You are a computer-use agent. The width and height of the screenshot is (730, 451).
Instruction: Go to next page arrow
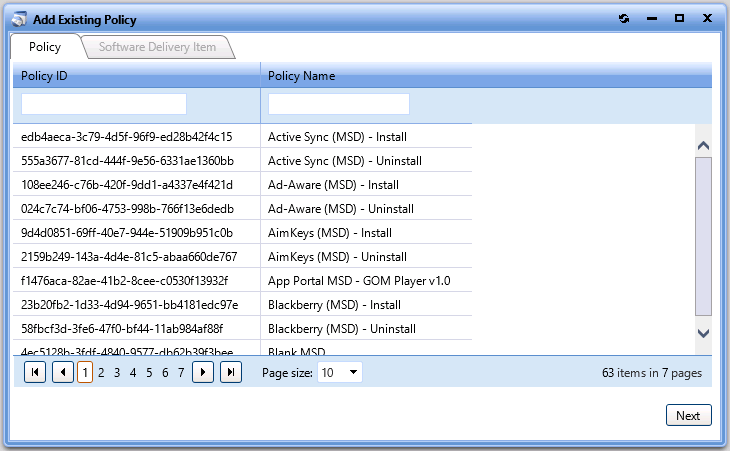click(203, 372)
